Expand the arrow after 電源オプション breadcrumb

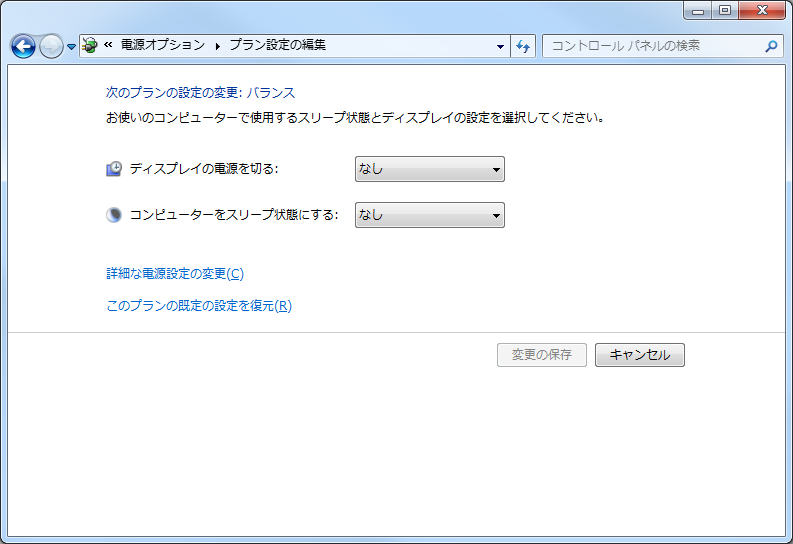[217, 45]
